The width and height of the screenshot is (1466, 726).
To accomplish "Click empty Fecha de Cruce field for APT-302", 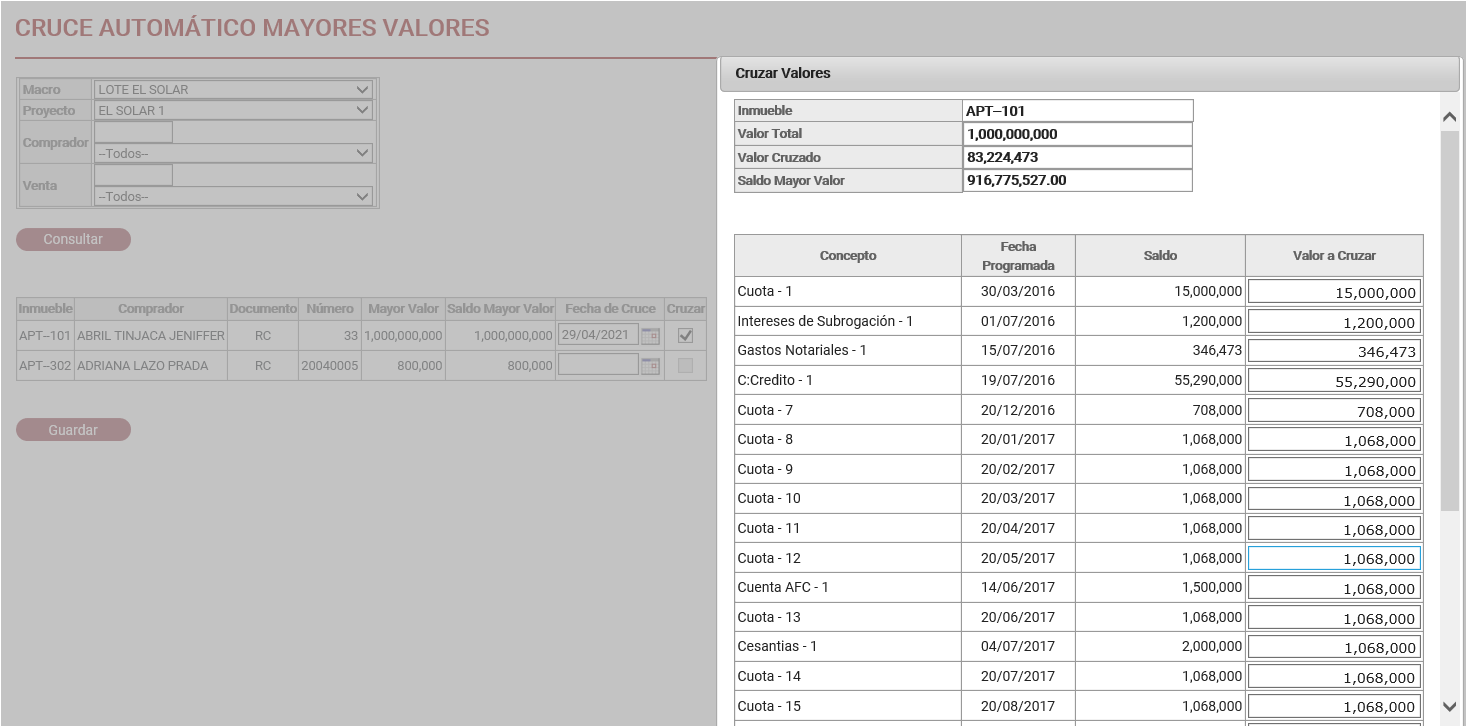I will coord(598,365).
